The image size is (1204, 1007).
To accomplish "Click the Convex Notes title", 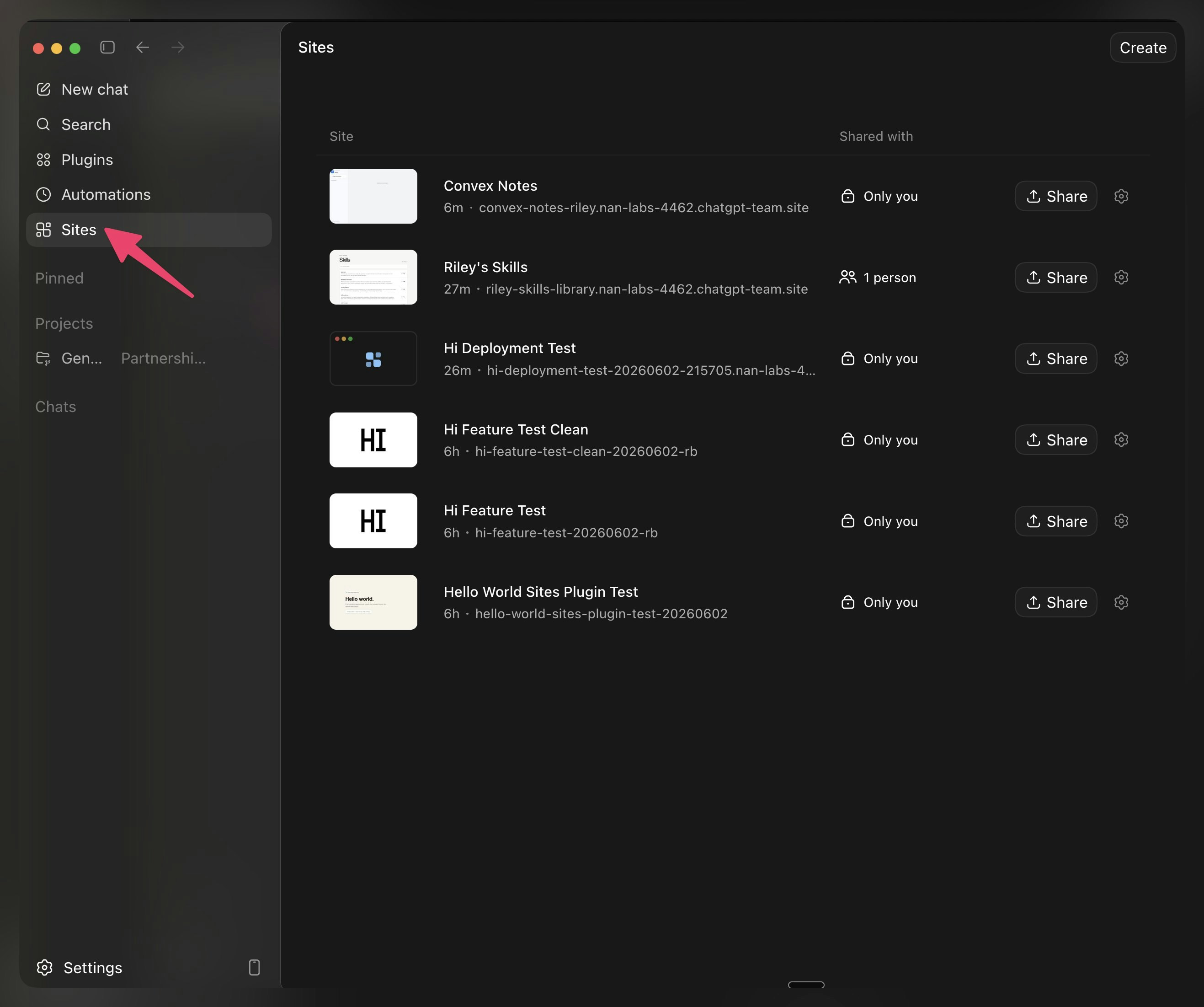I will (x=490, y=186).
